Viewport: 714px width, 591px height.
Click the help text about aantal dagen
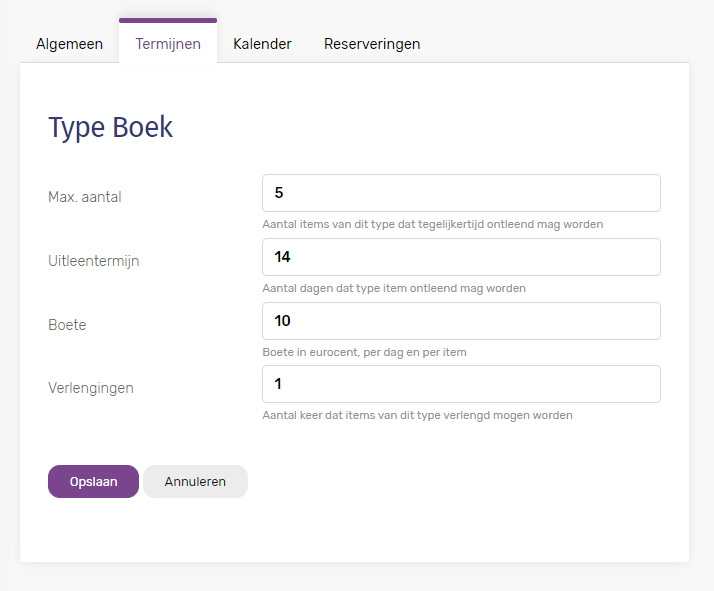tap(394, 288)
